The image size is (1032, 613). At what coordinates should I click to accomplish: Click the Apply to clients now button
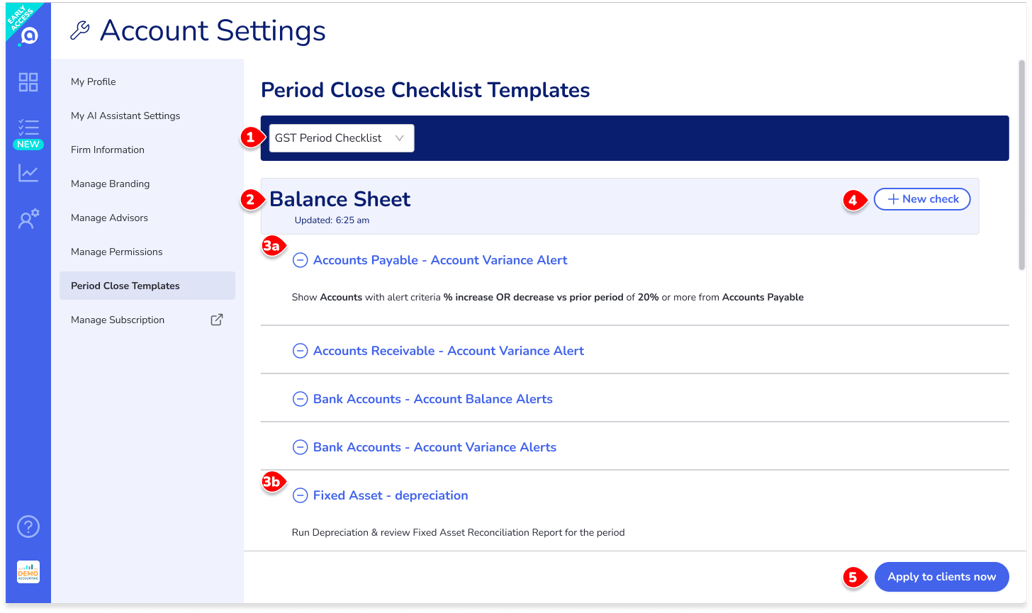pos(941,576)
